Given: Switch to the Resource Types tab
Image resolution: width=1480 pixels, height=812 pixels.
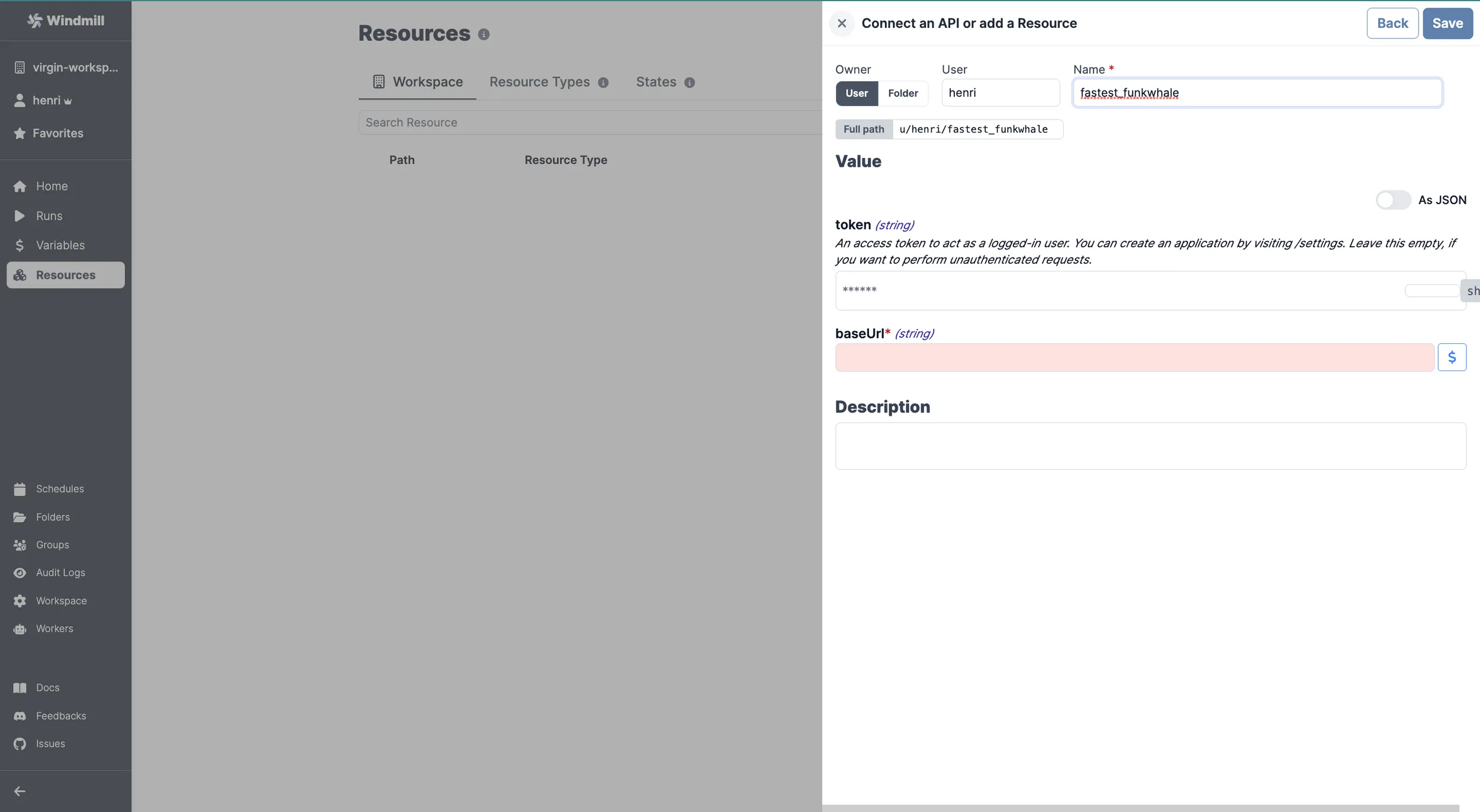Looking at the screenshot, I should coord(539,82).
